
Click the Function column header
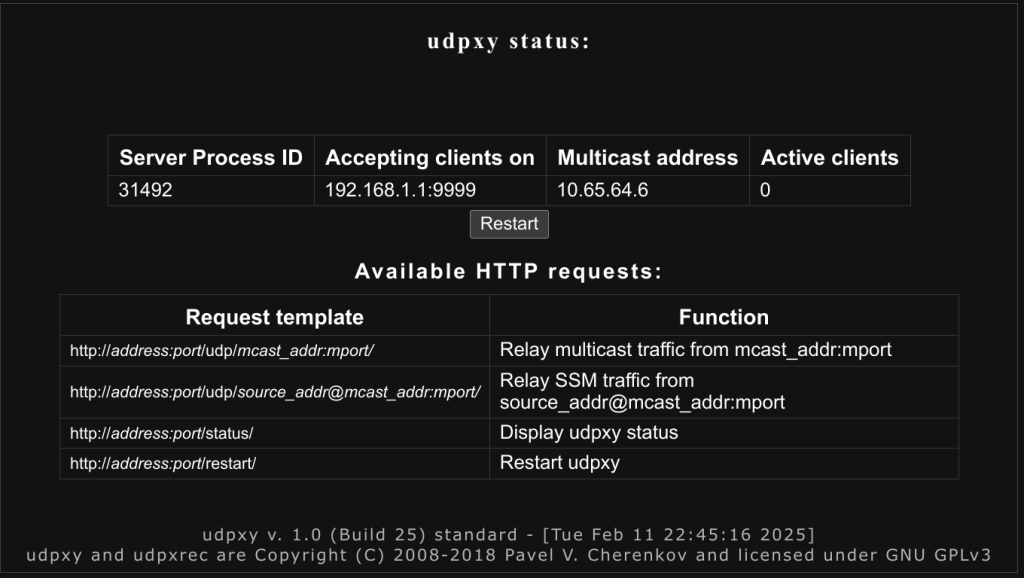[724, 317]
